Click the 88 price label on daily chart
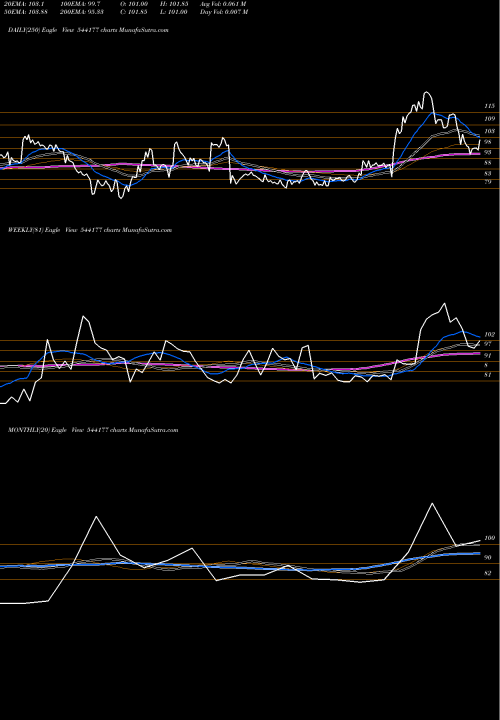 pos(488,163)
